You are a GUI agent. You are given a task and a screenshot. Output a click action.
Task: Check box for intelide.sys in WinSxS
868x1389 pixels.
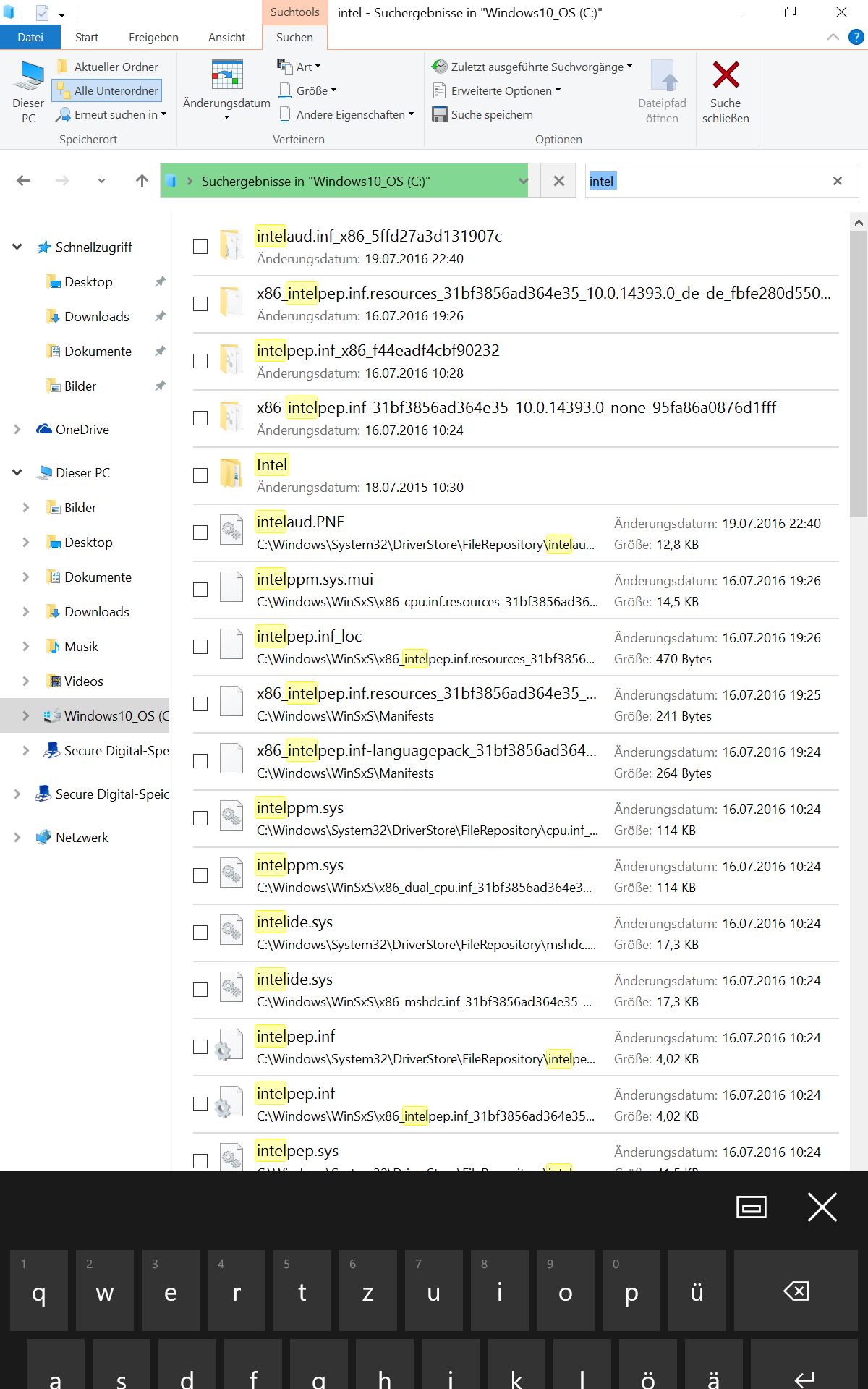coord(200,990)
